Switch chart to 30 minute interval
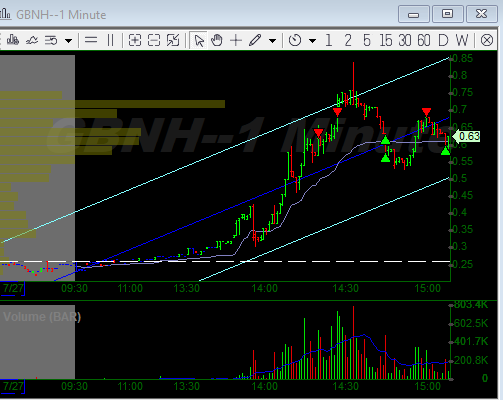The width and height of the screenshot is (503, 400). (405, 40)
